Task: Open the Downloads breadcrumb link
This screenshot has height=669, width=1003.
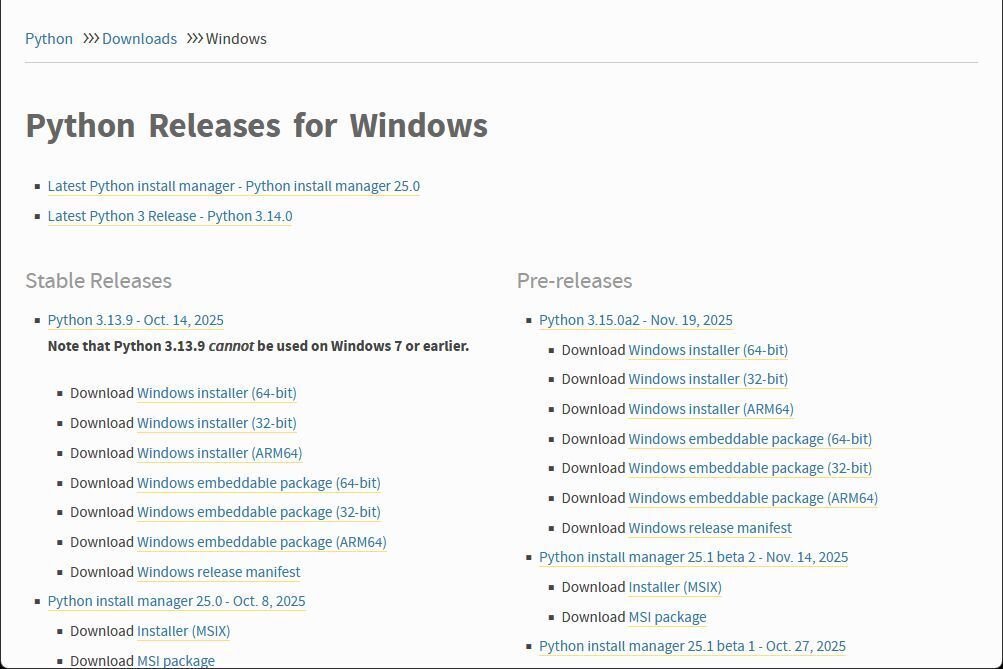Action: (139, 38)
